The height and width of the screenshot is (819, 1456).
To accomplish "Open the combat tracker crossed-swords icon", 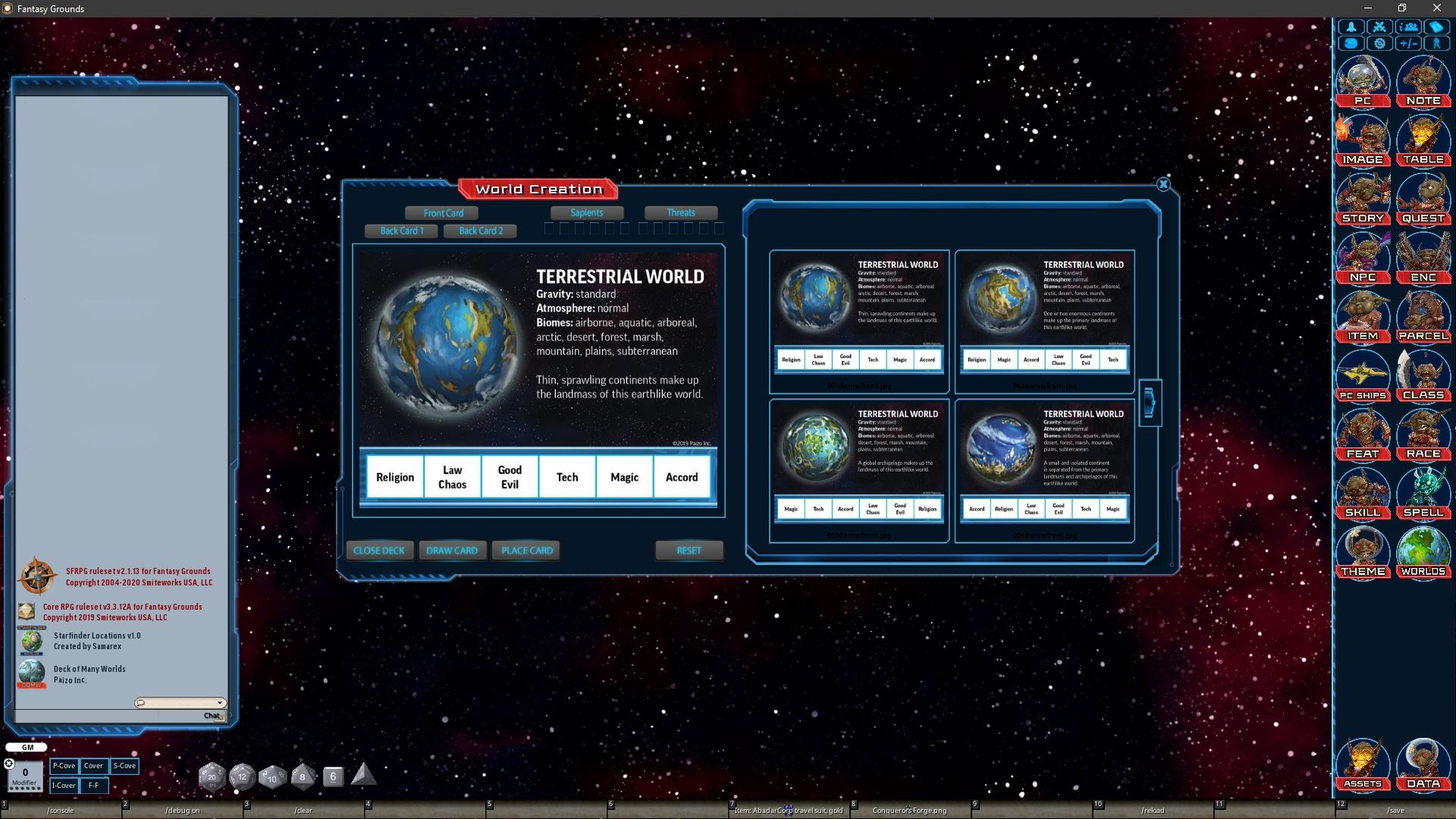I will (x=1380, y=25).
